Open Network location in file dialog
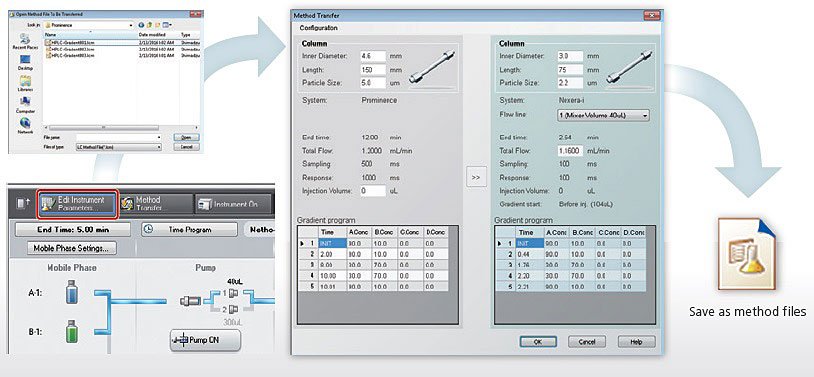The height and width of the screenshot is (377, 814). [x=25, y=127]
